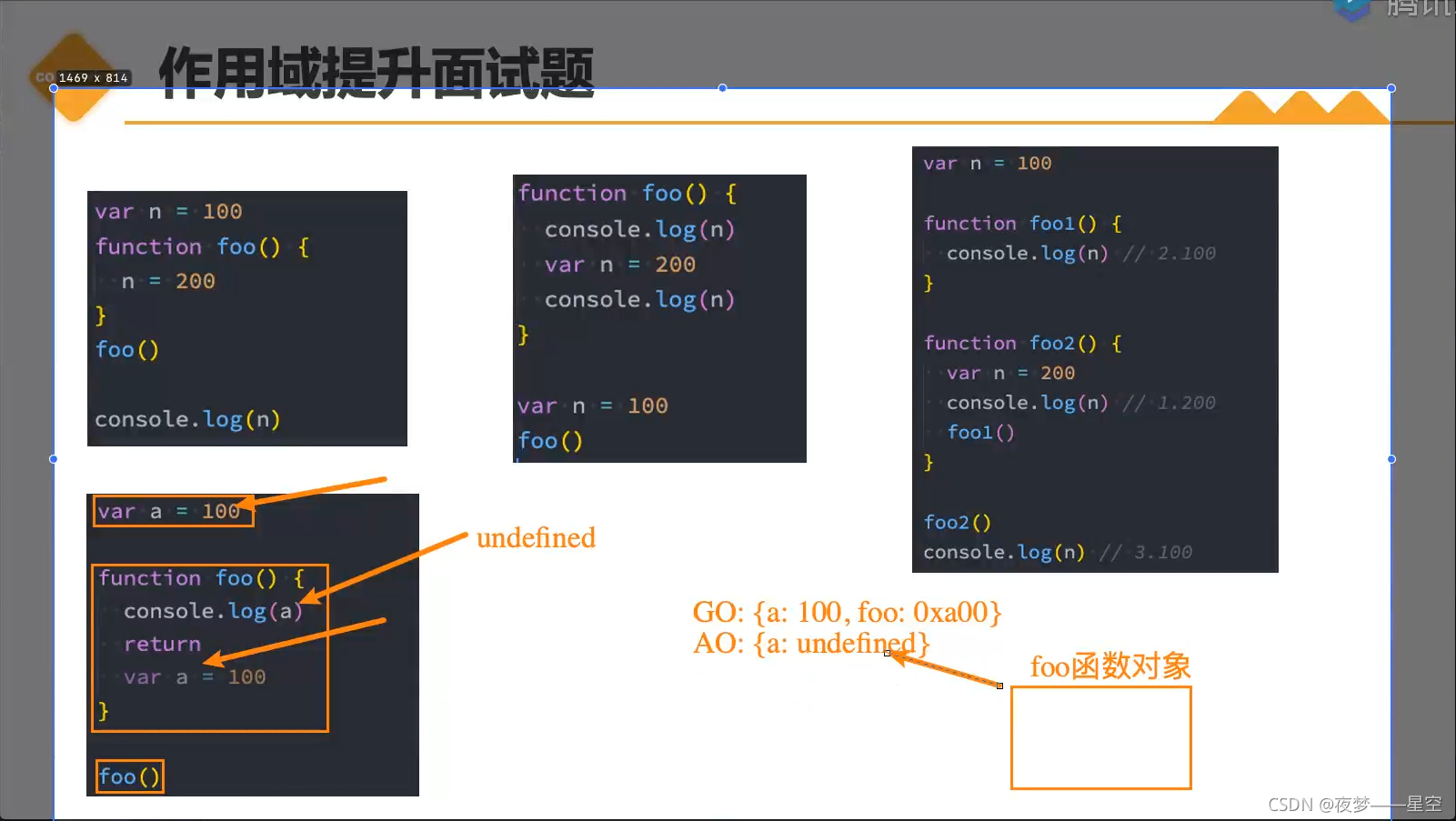
Task: Click "var n = 200" inside function foo2
Action: (1010, 374)
